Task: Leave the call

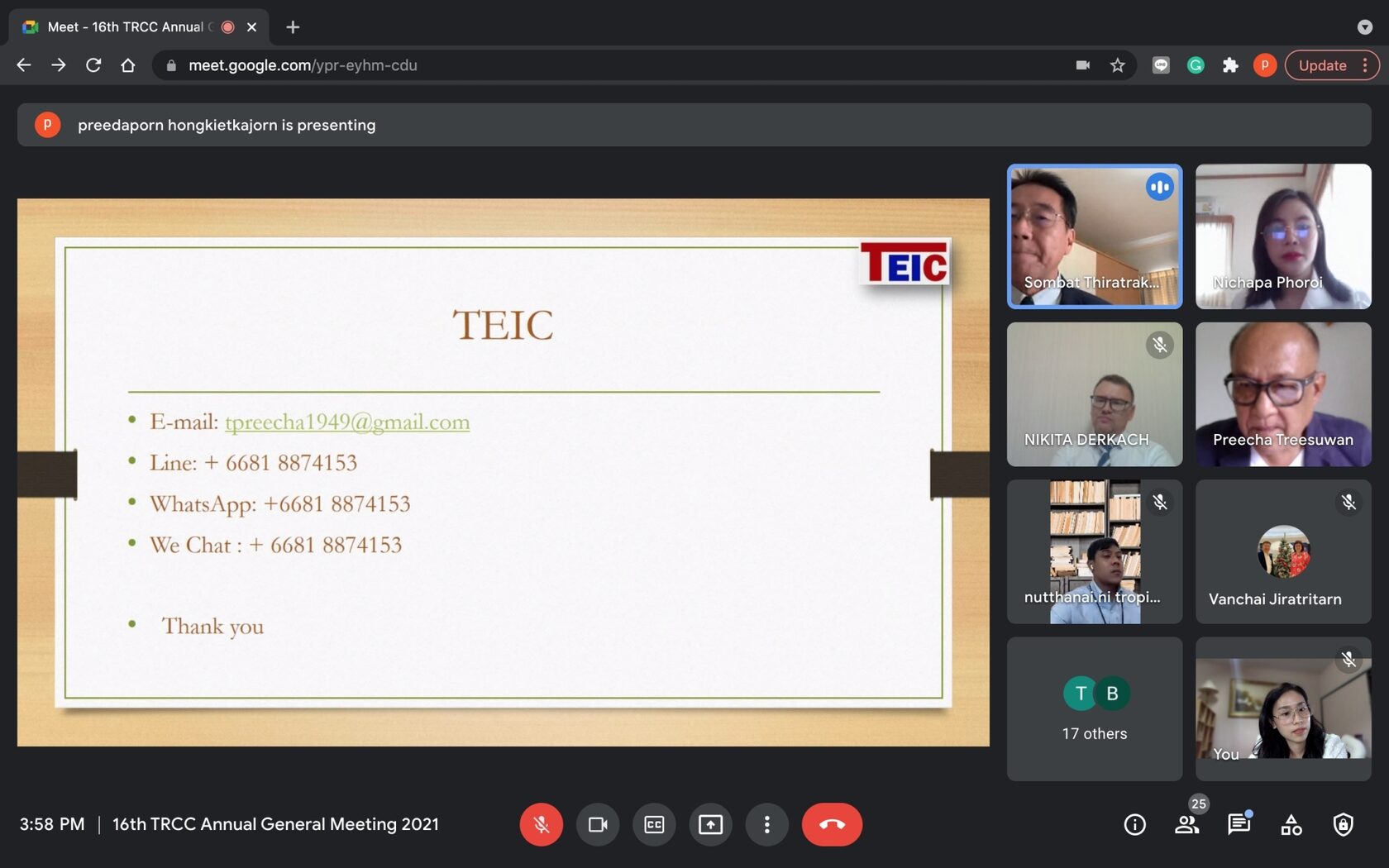Action: (832, 824)
